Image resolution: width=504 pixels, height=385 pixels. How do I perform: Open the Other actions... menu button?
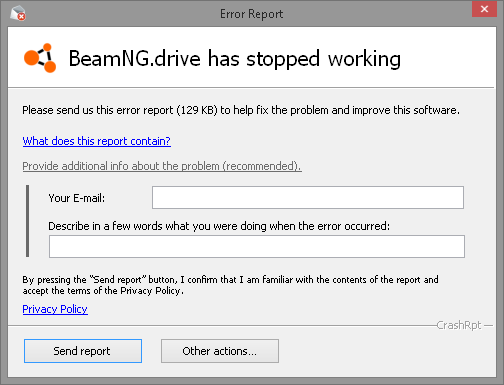(x=220, y=351)
